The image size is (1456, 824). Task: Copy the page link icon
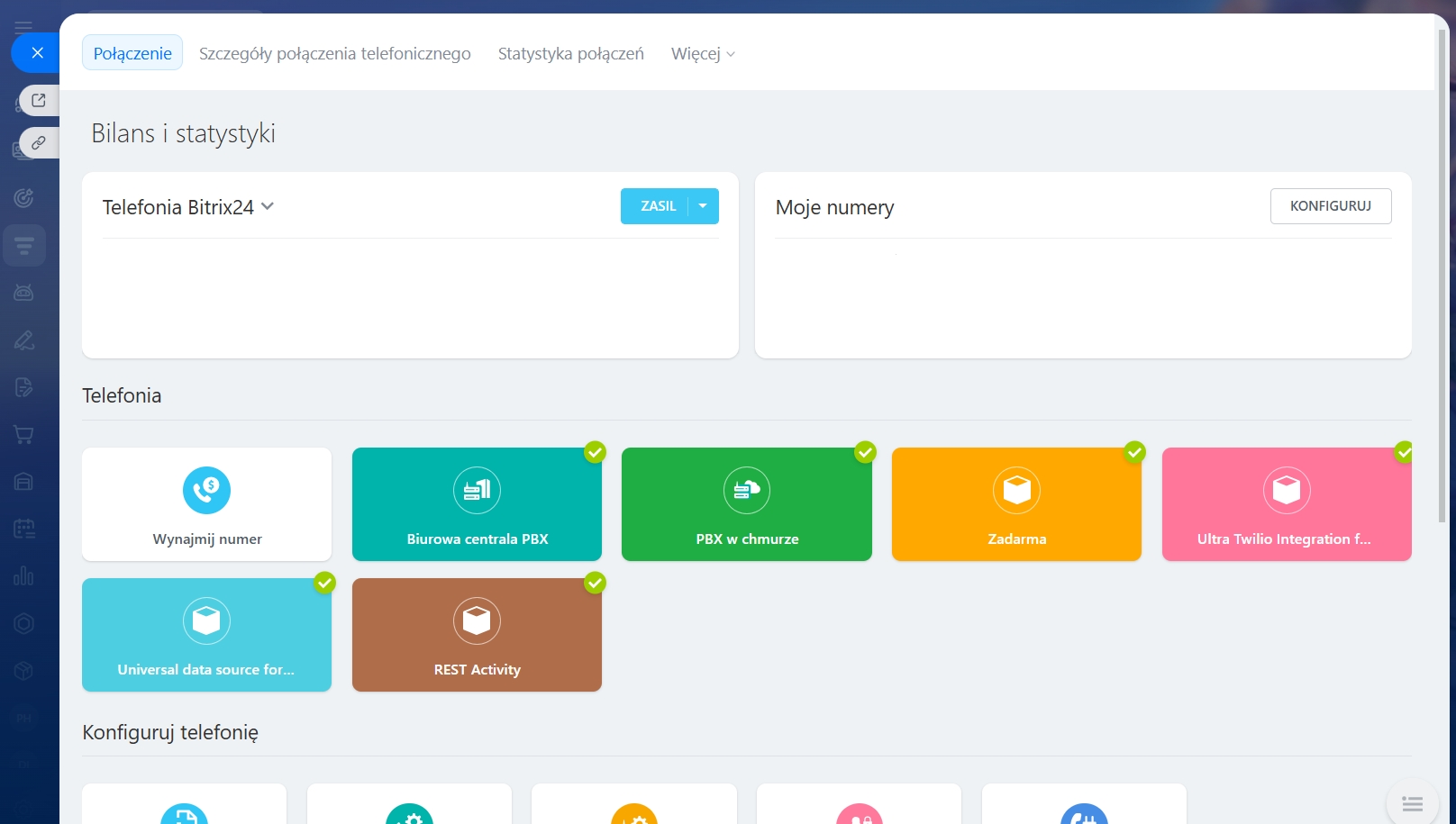(x=39, y=142)
